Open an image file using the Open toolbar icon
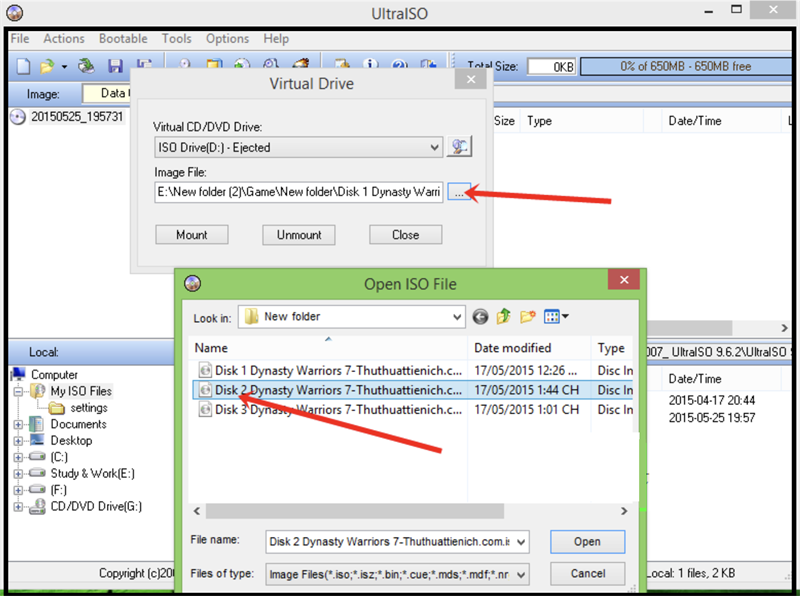The image size is (800, 596). pyautogui.click(x=47, y=64)
